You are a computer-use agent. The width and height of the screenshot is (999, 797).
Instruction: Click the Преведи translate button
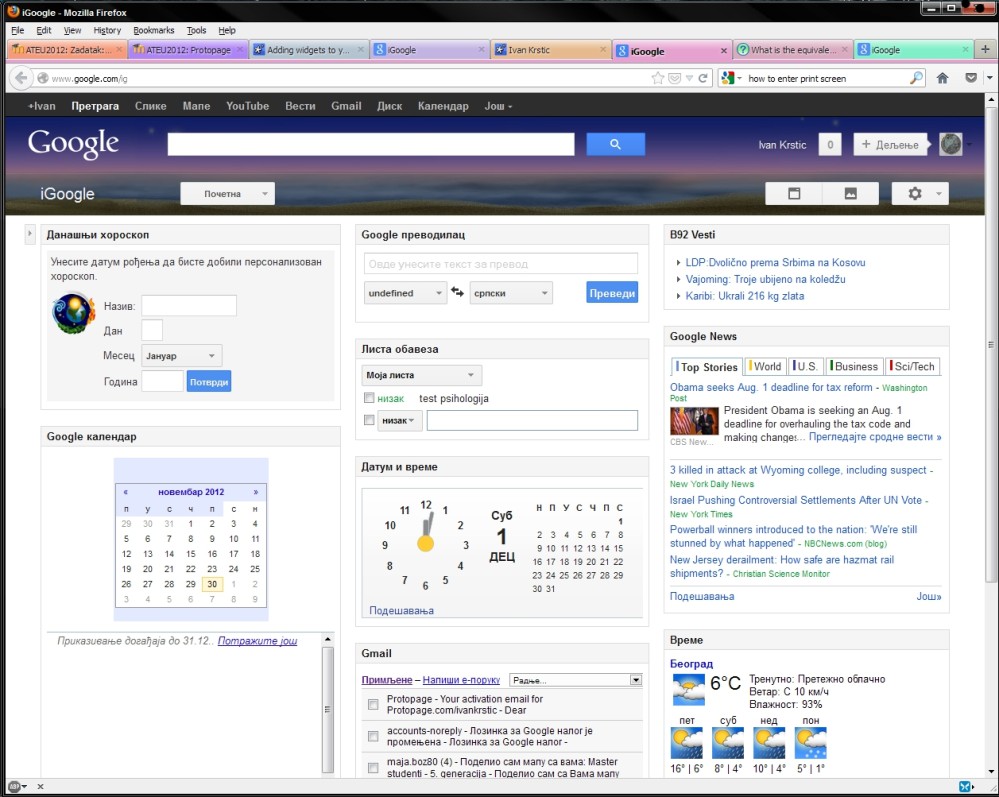coord(612,292)
